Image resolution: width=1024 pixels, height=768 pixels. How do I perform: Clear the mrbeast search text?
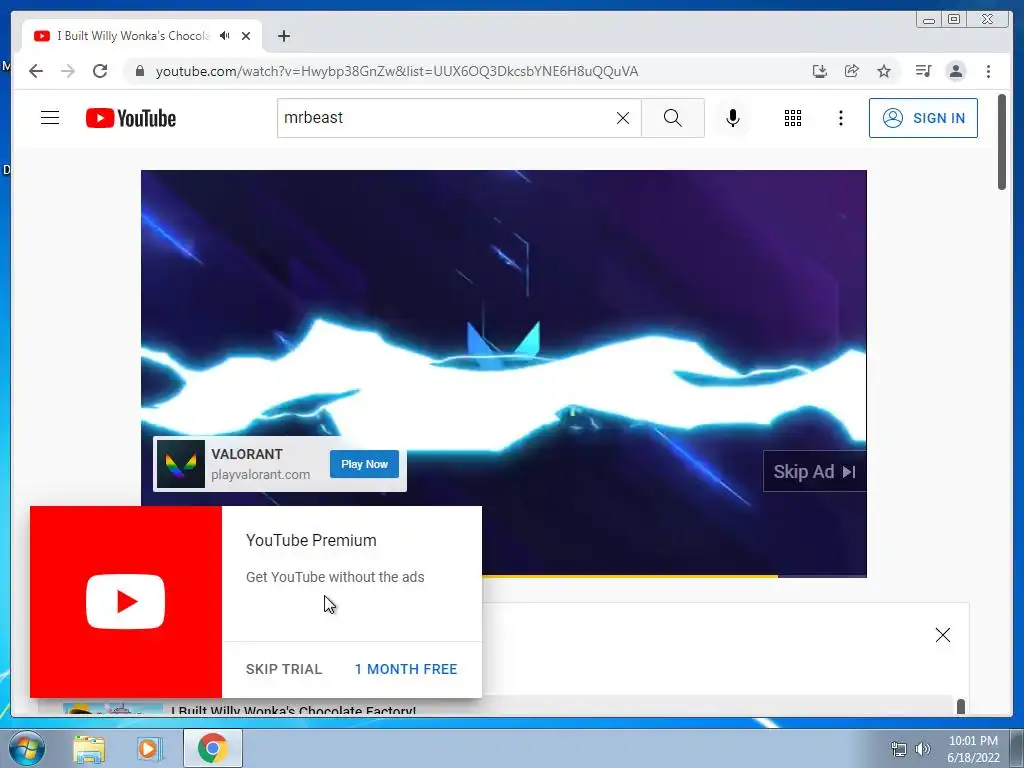click(x=623, y=118)
